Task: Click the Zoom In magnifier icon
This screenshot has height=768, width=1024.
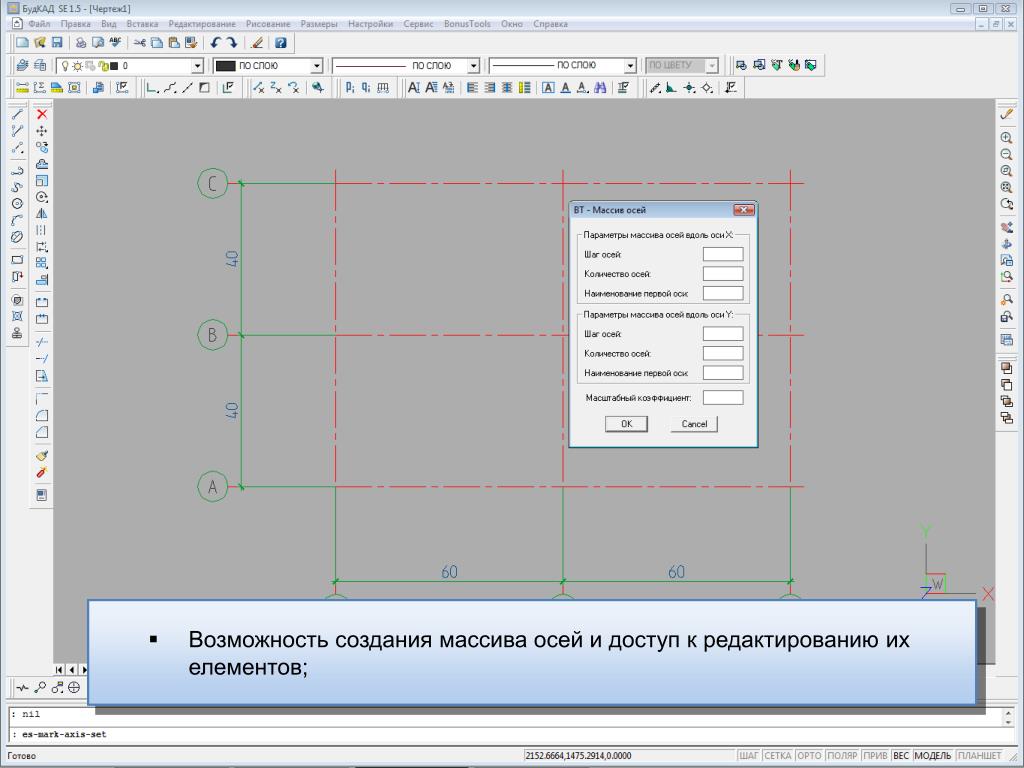Action: 1006,138
